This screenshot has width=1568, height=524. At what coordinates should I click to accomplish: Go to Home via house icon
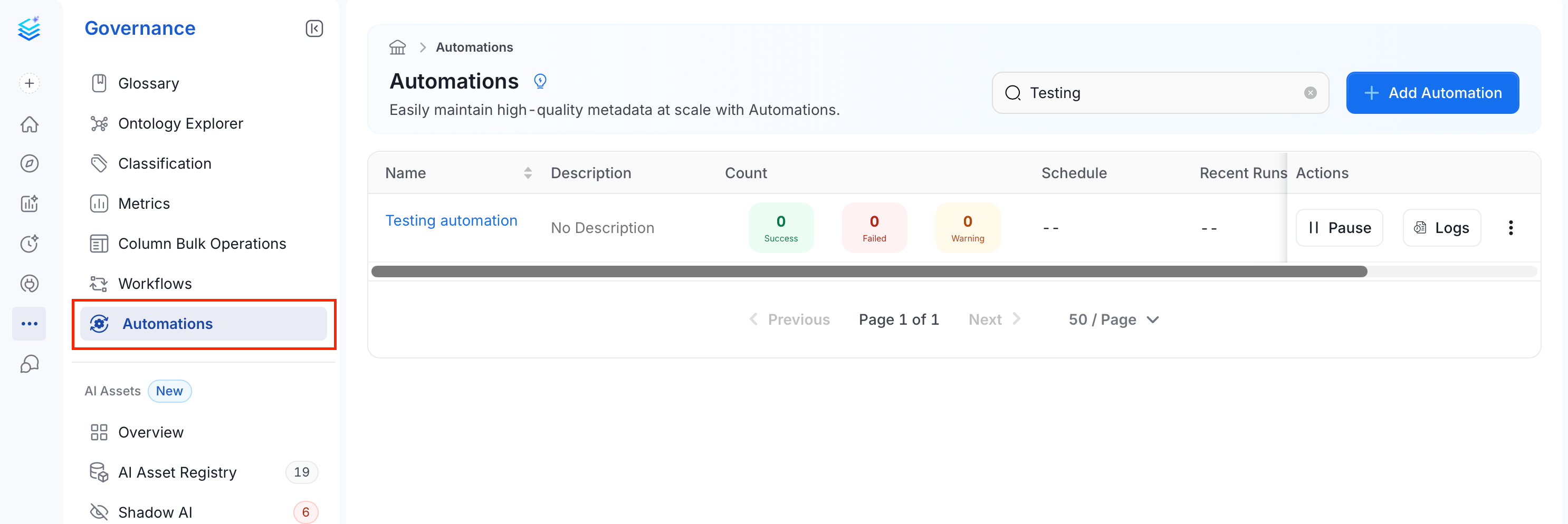pos(29,124)
